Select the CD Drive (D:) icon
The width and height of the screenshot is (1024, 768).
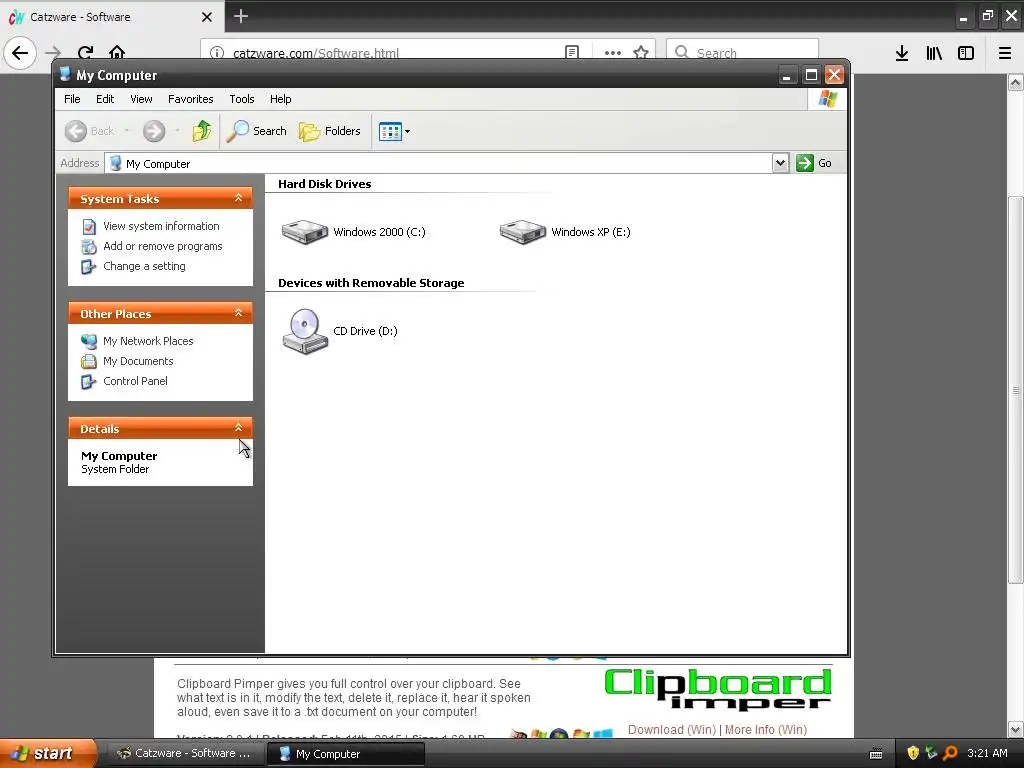pos(305,331)
